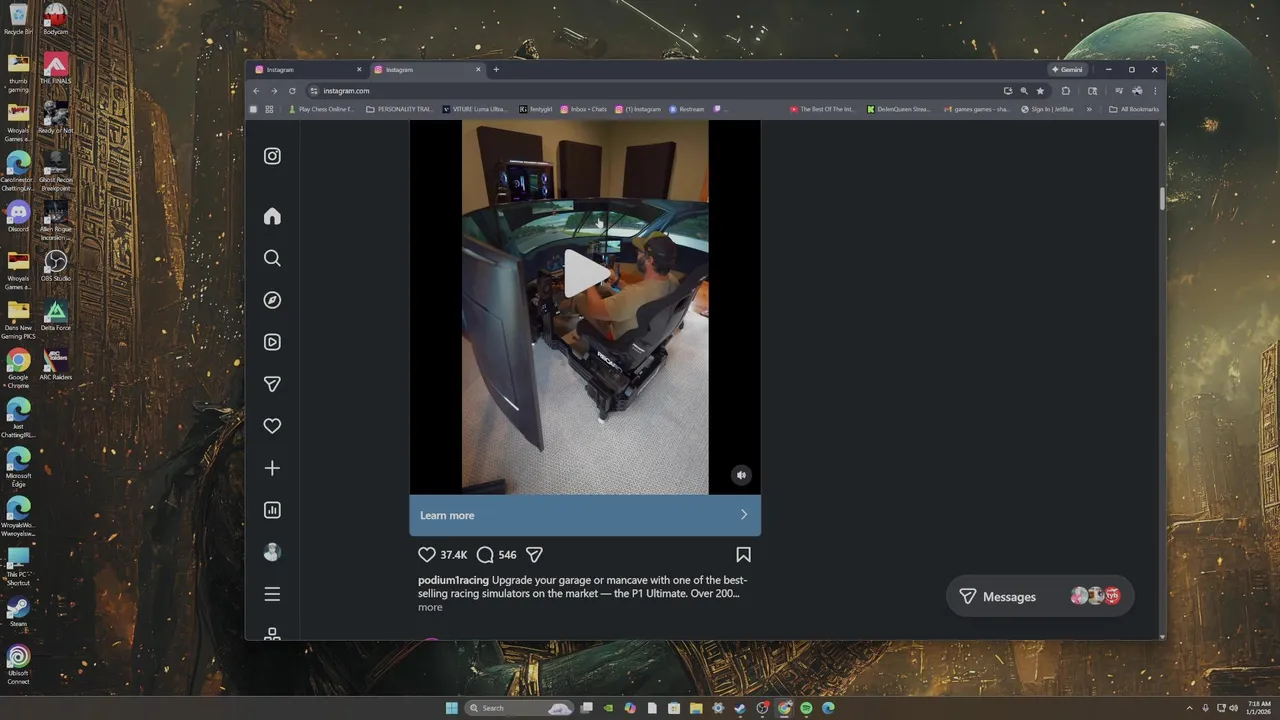Image resolution: width=1280 pixels, height=720 pixels.
Task: Expand the caption with more
Action: (x=430, y=607)
